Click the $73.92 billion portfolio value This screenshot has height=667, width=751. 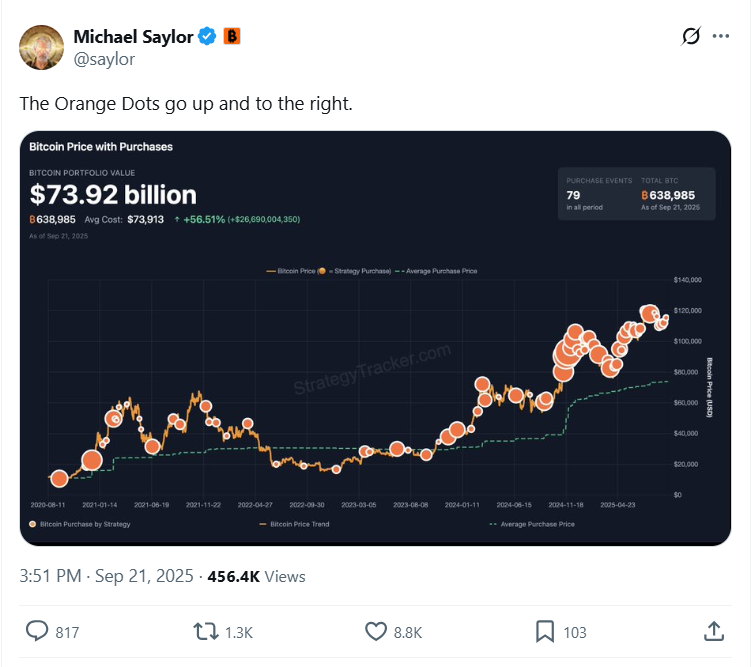[113, 194]
